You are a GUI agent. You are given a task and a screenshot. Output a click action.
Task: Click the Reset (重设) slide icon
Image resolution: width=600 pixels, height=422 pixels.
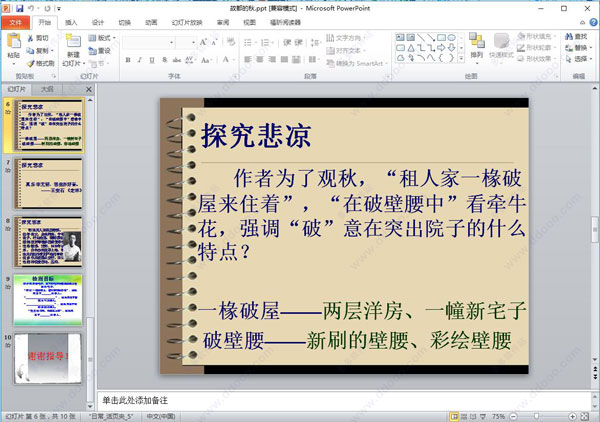(92, 51)
